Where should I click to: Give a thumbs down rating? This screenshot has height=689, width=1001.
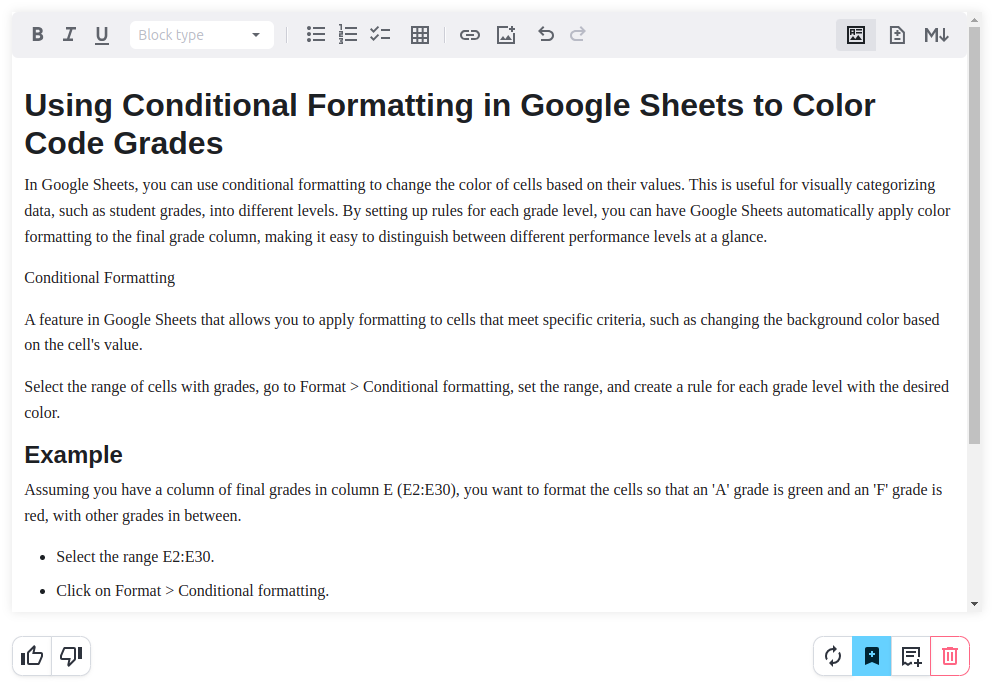point(71,656)
